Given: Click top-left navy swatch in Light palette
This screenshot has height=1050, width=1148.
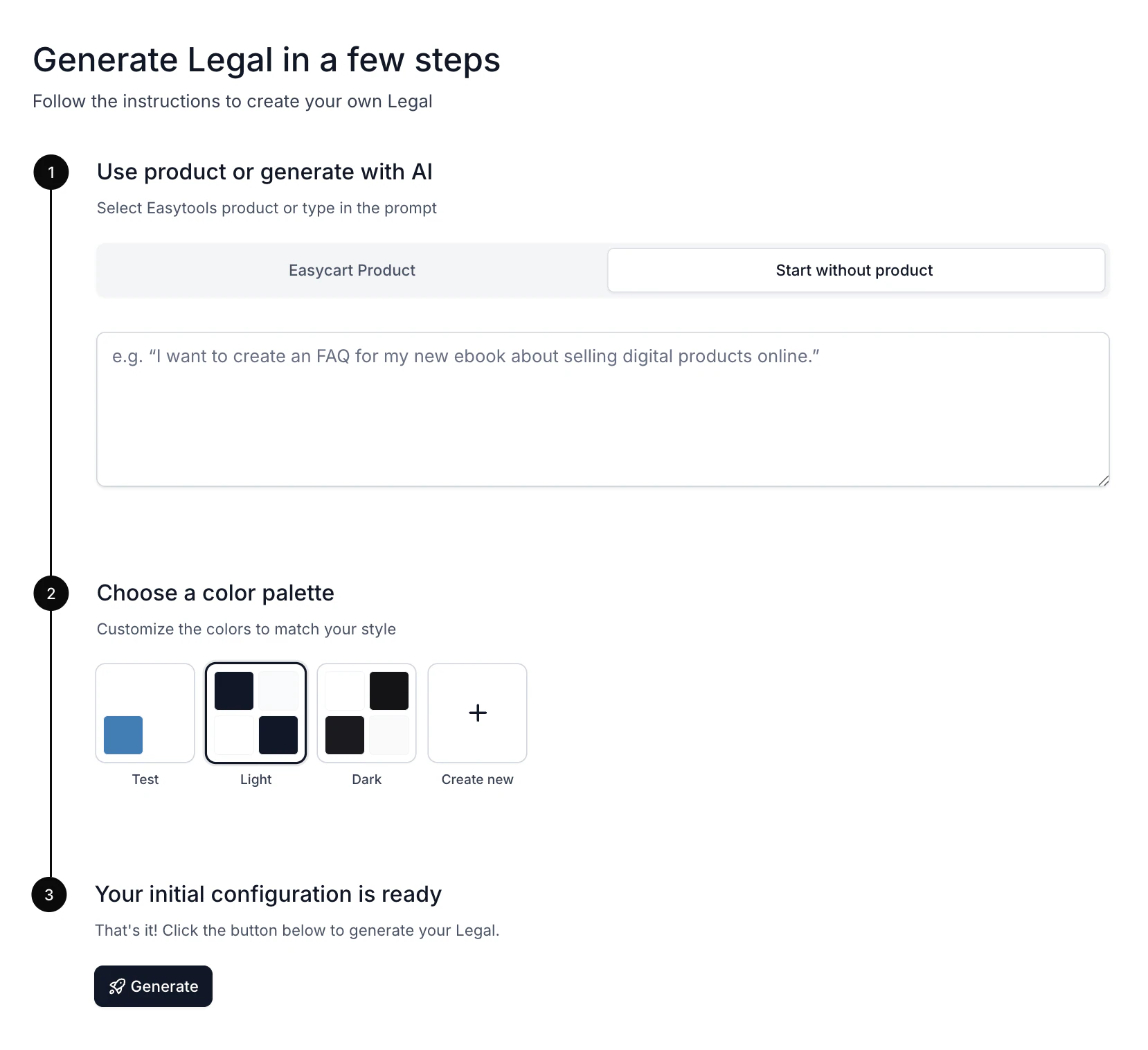Looking at the screenshot, I should tap(234, 691).
